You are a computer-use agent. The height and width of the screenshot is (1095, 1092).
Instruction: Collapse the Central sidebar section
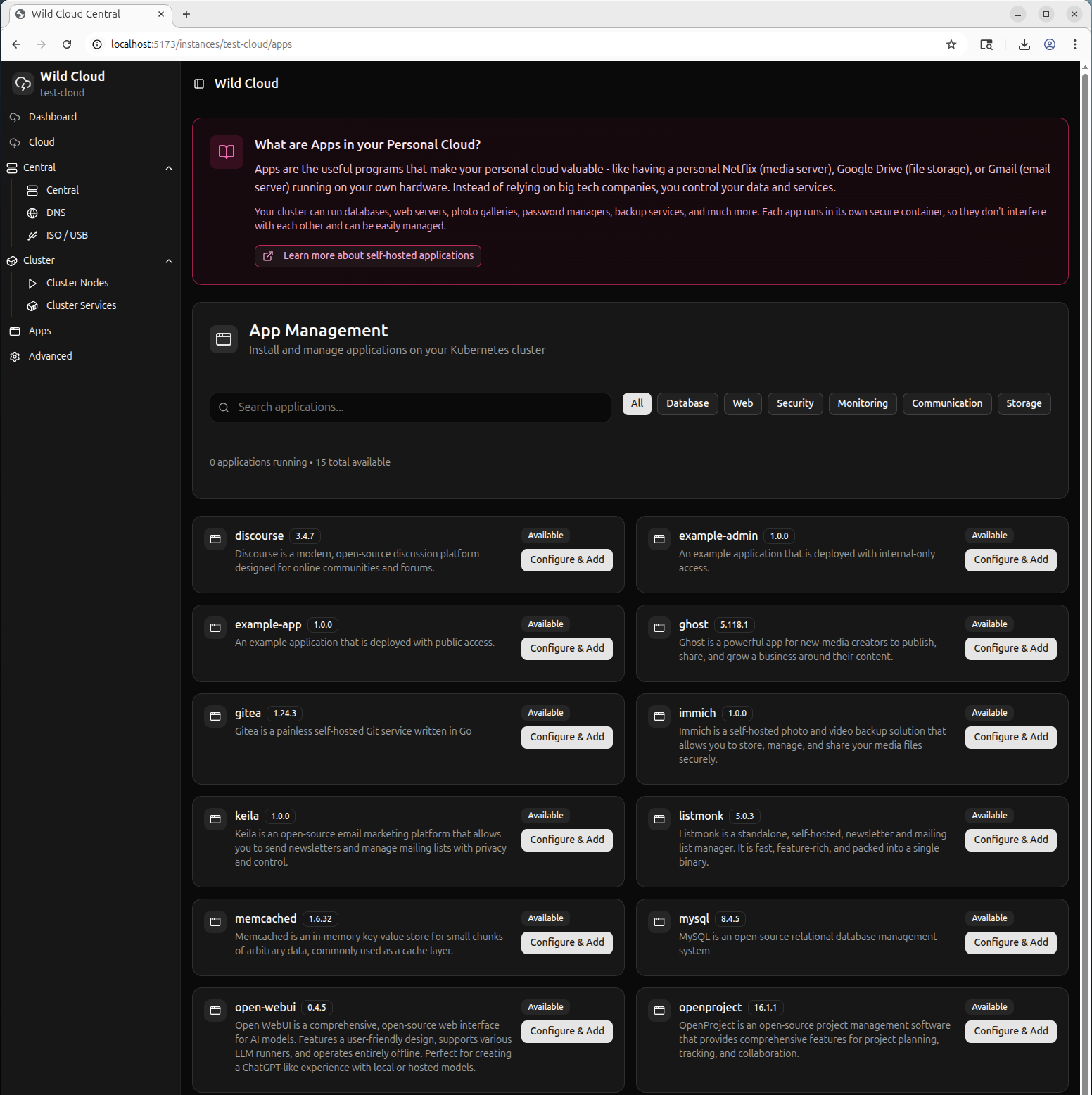169,168
